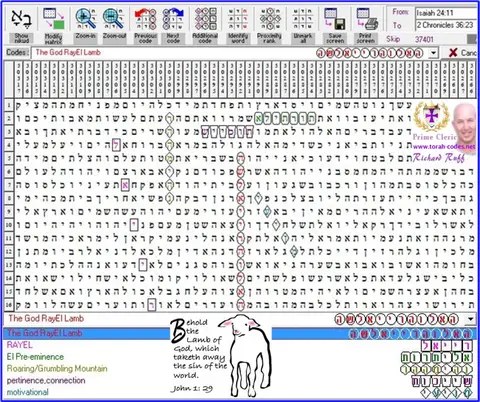The height and width of the screenshot is (402, 480).
Task: Click the Show nikud icon
Action: click(21, 19)
